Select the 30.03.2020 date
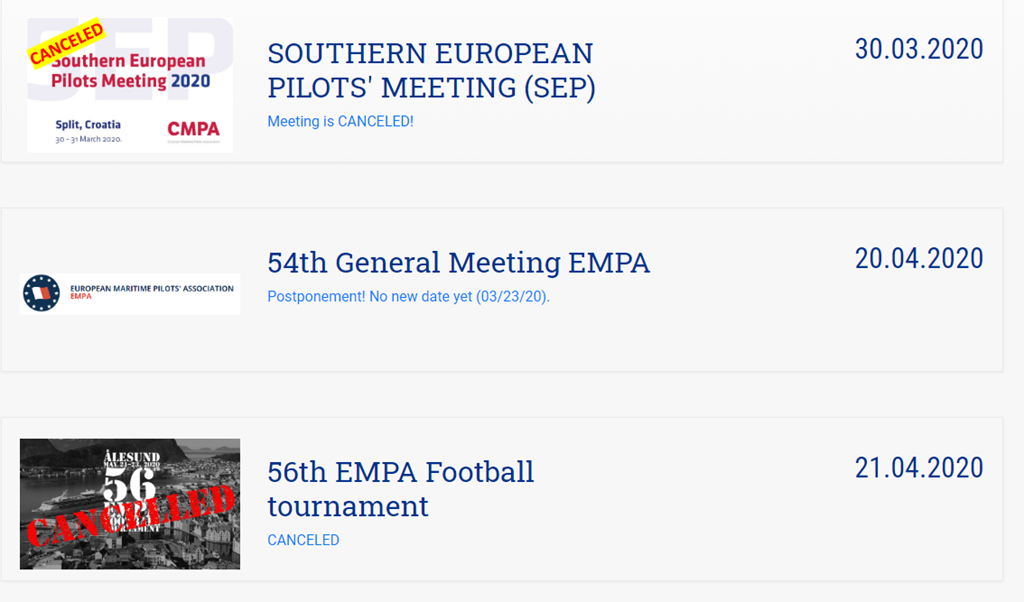 918,49
